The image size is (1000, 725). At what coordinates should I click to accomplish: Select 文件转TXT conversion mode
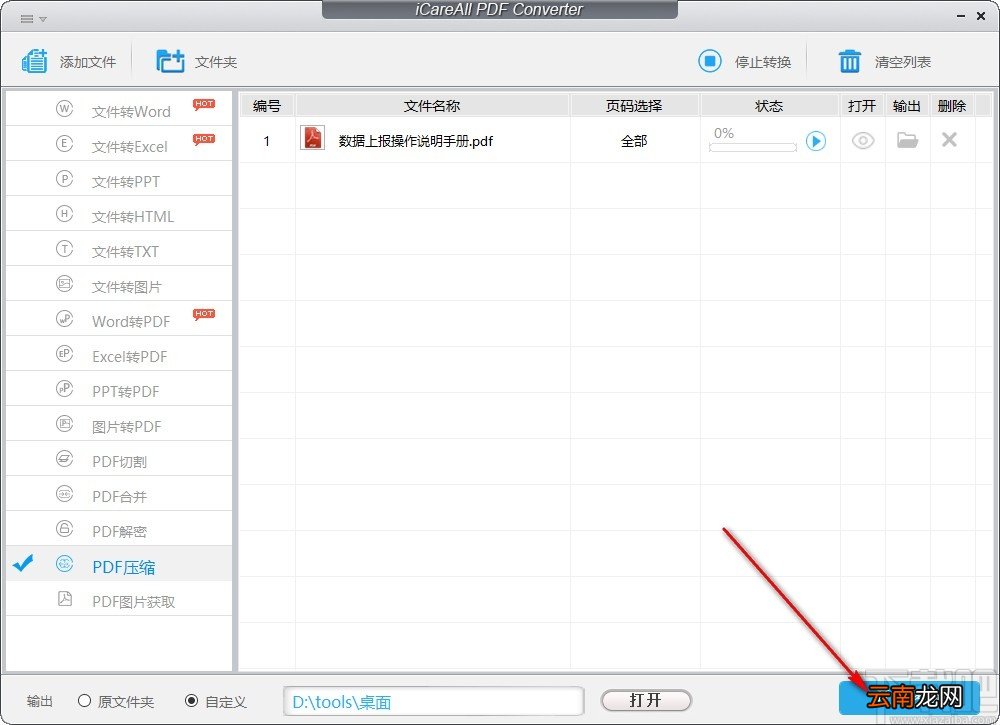[x=119, y=249]
